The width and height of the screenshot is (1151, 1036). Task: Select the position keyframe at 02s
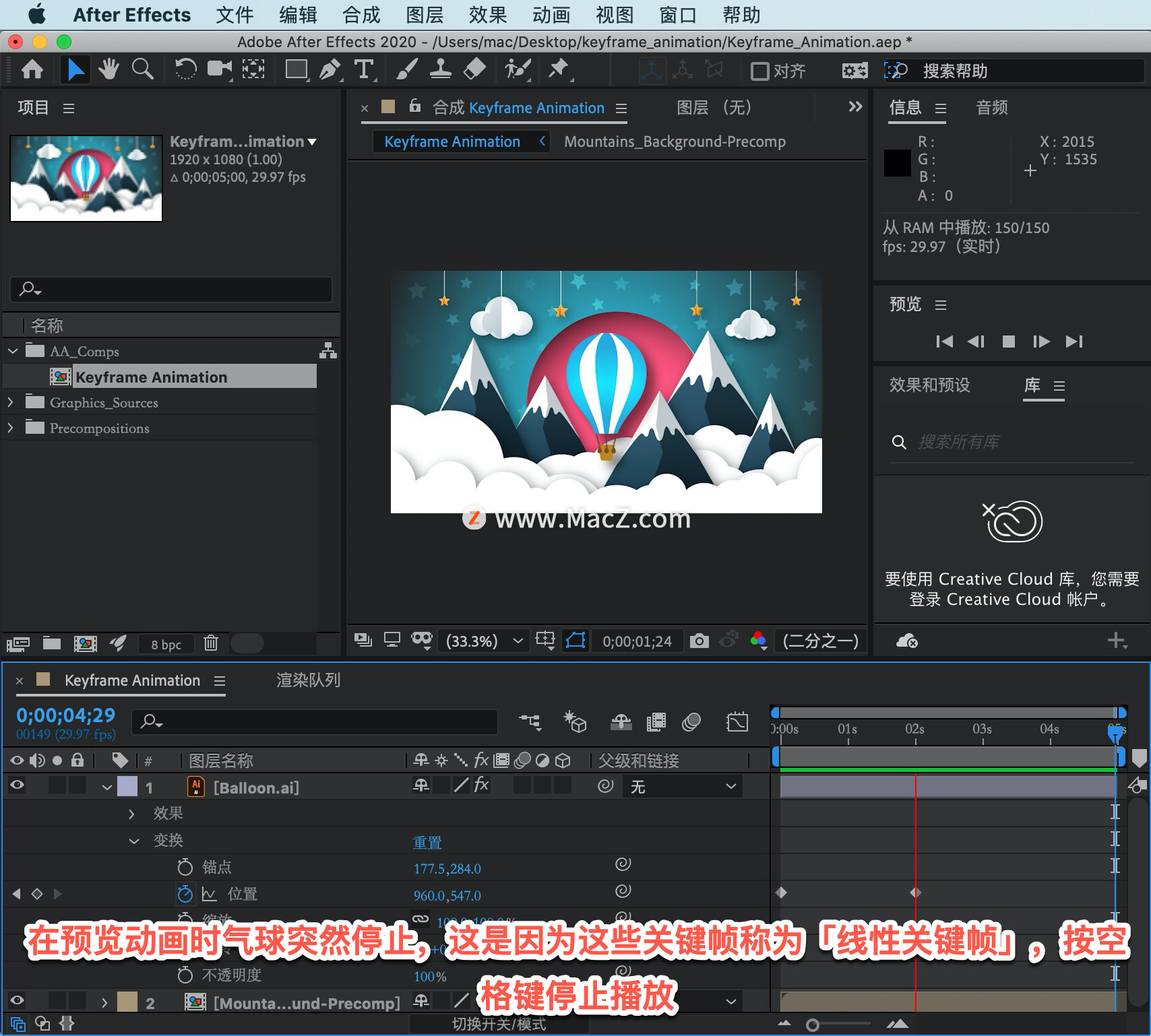[x=915, y=893]
